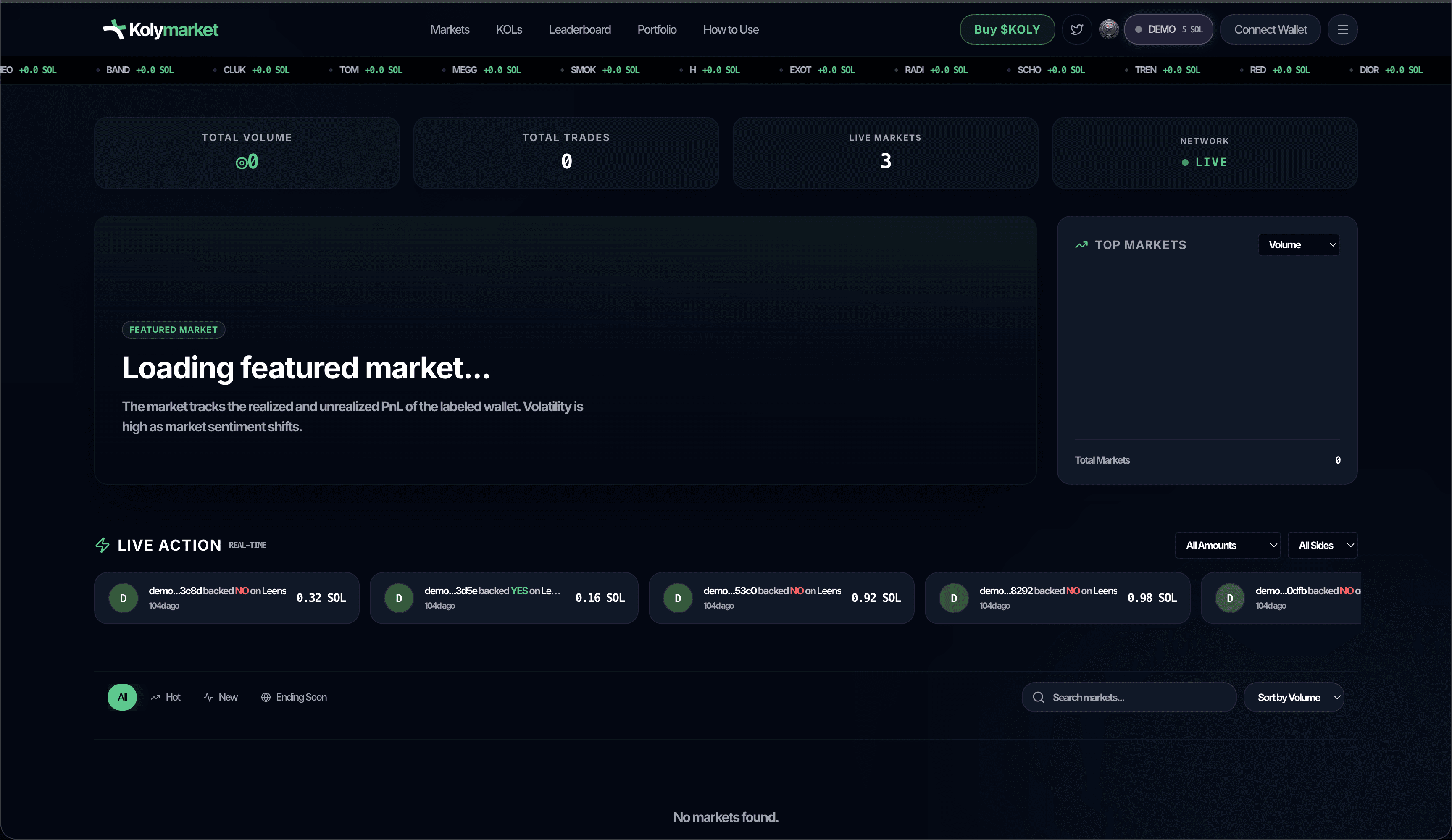Open the How to Use page
This screenshot has width=1452, height=840.
click(x=731, y=29)
